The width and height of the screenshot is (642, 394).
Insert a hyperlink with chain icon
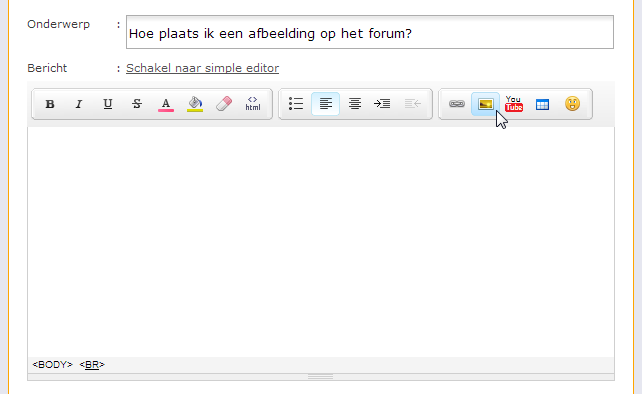(457, 104)
